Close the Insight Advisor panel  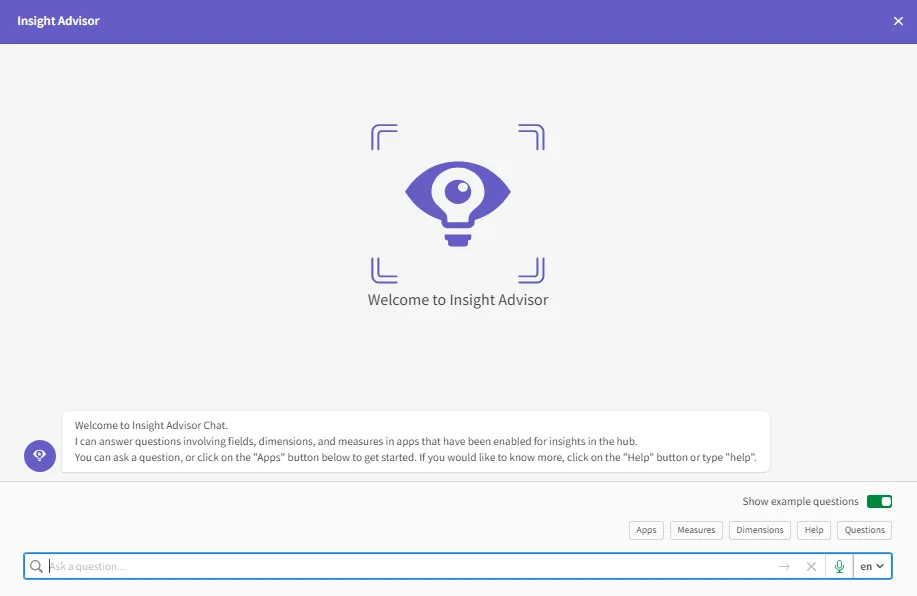coord(898,21)
